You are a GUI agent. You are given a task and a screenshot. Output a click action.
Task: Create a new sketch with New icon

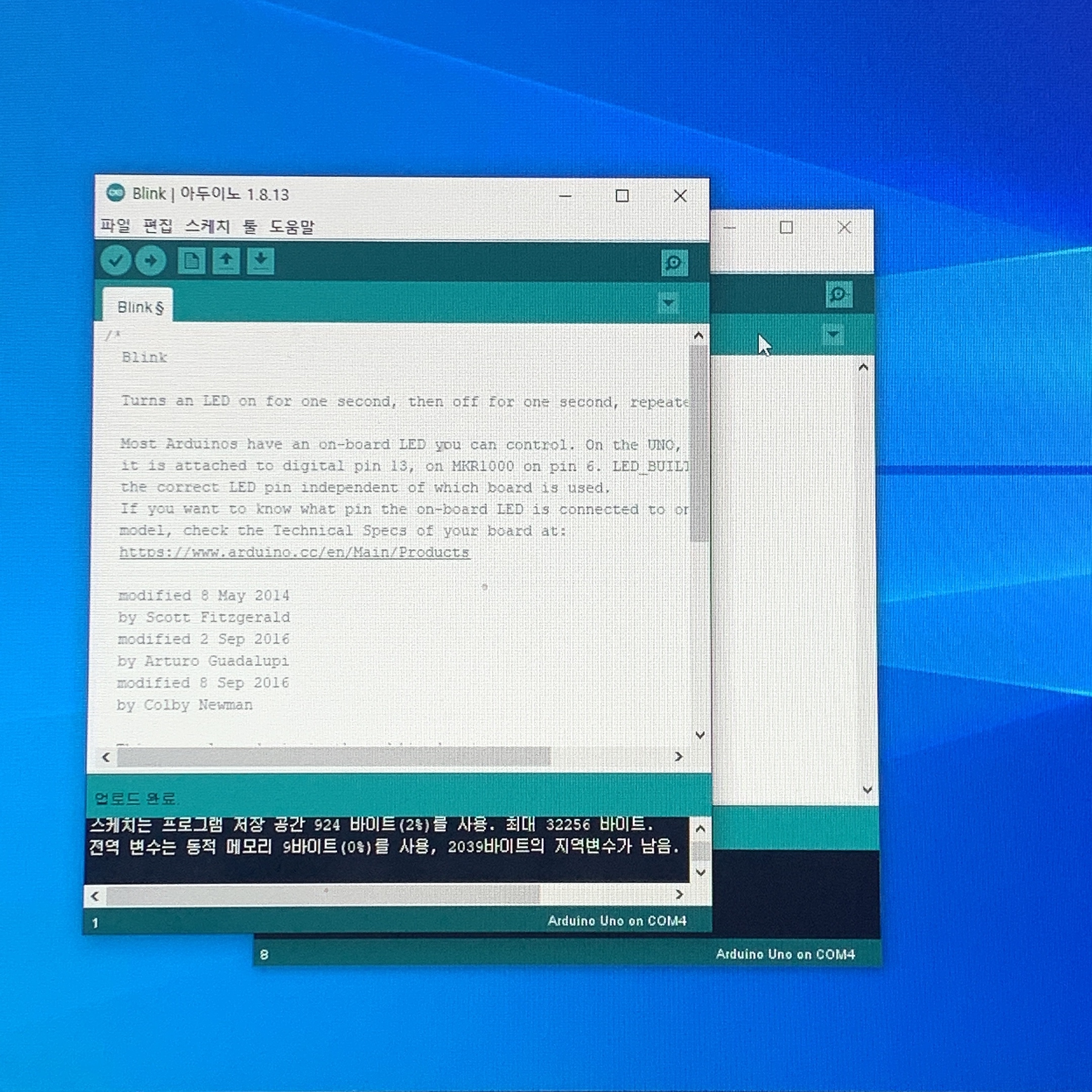(x=191, y=261)
